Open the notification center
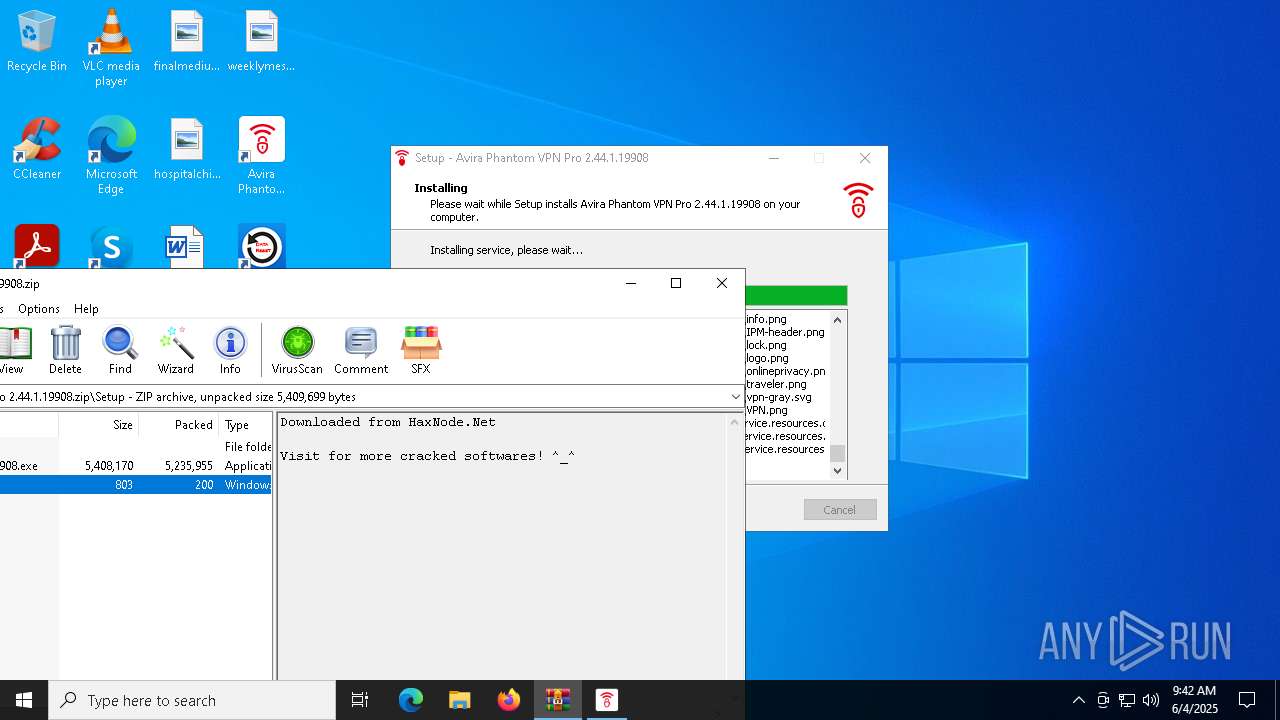This screenshot has width=1280, height=720. 1247,700
